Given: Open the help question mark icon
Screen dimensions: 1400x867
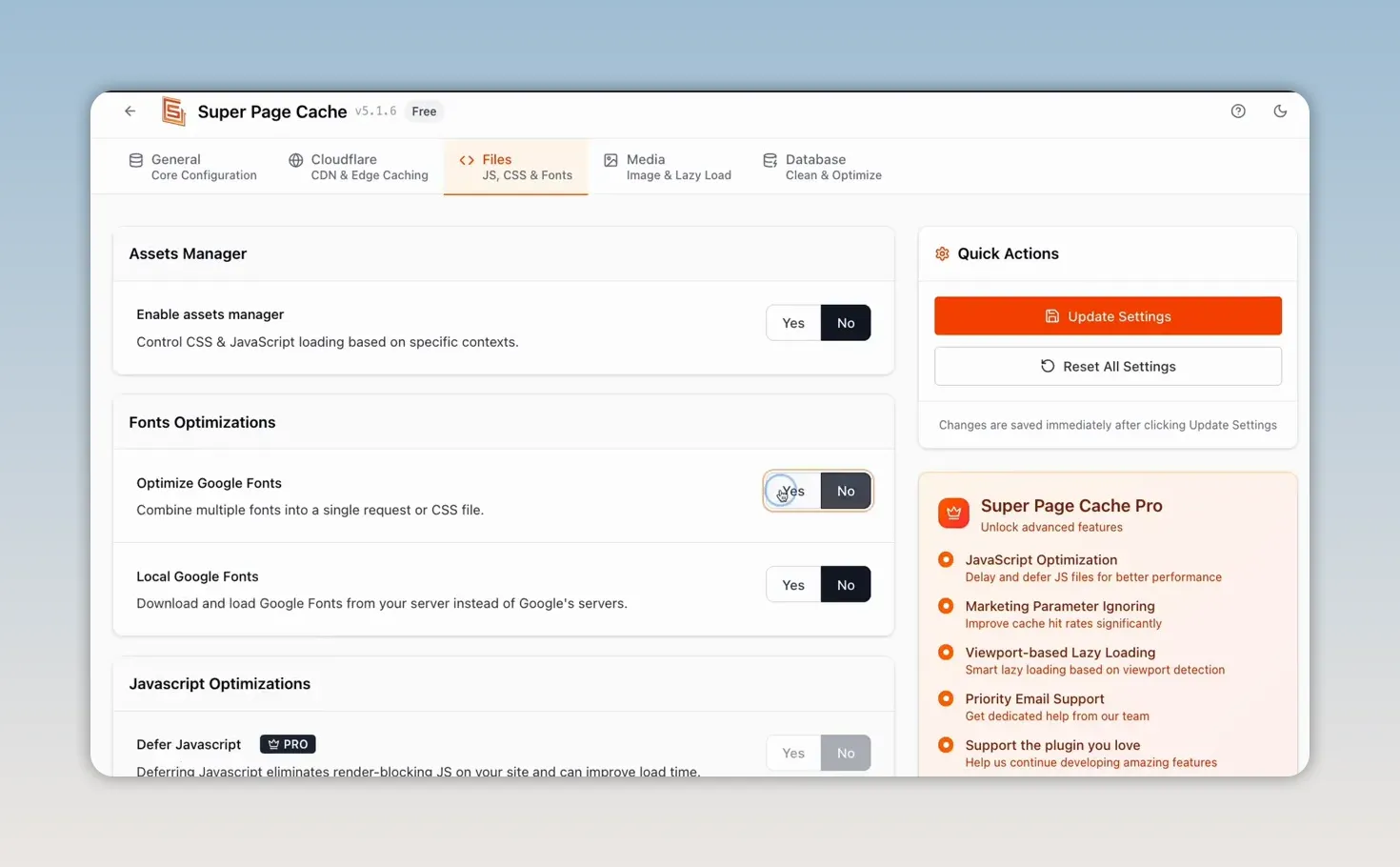Looking at the screenshot, I should coord(1238,111).
